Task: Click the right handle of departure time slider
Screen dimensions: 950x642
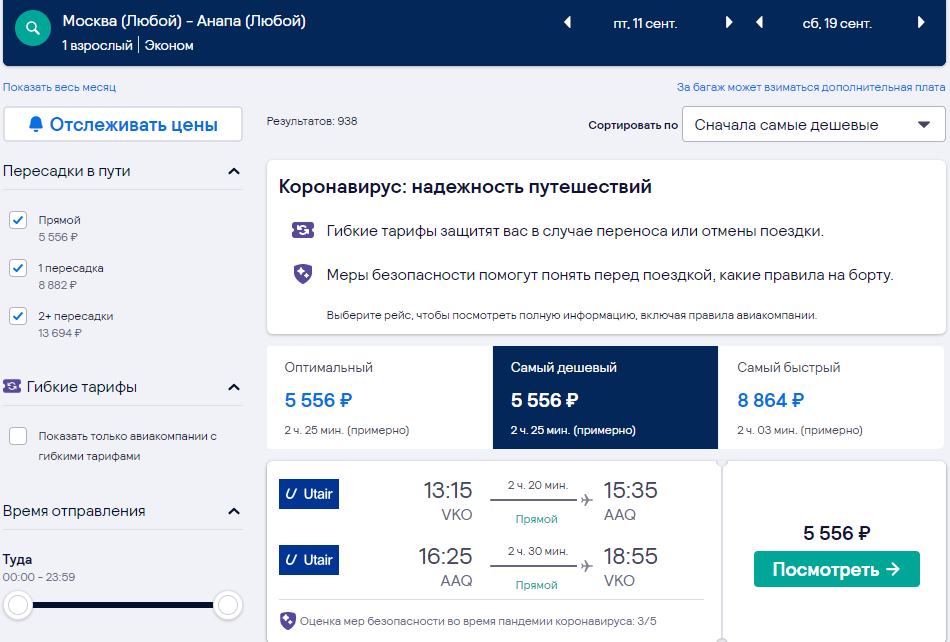Action: tap(228, 604)
